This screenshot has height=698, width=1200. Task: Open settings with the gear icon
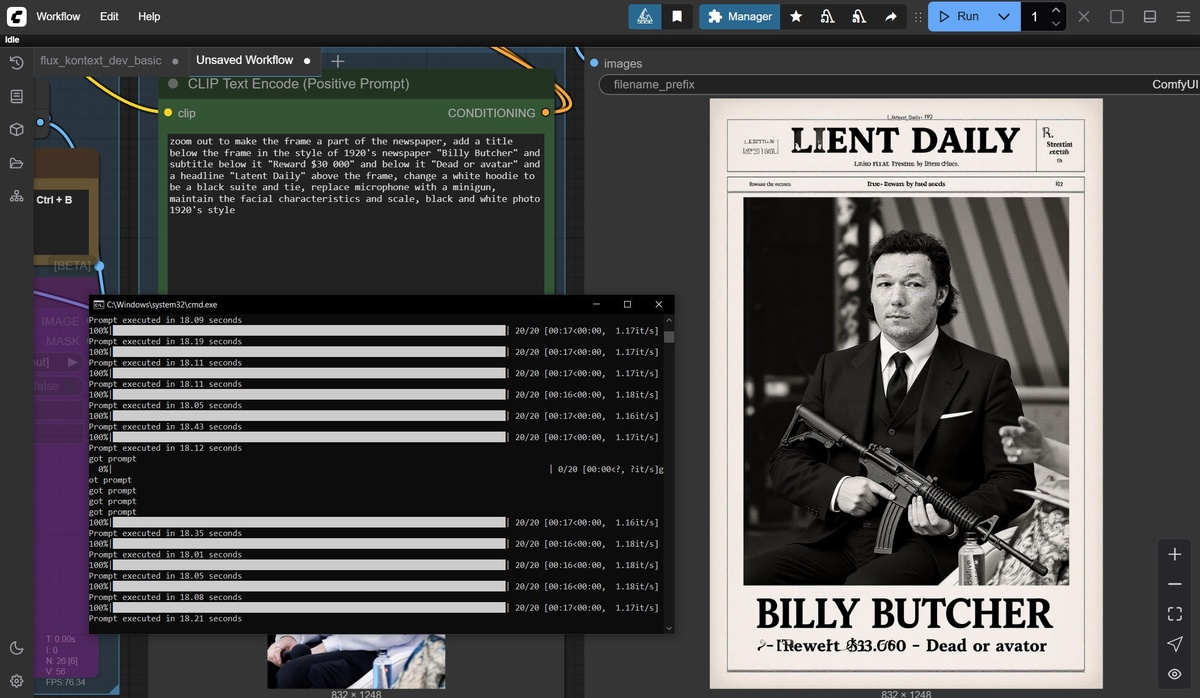(16, 681)
